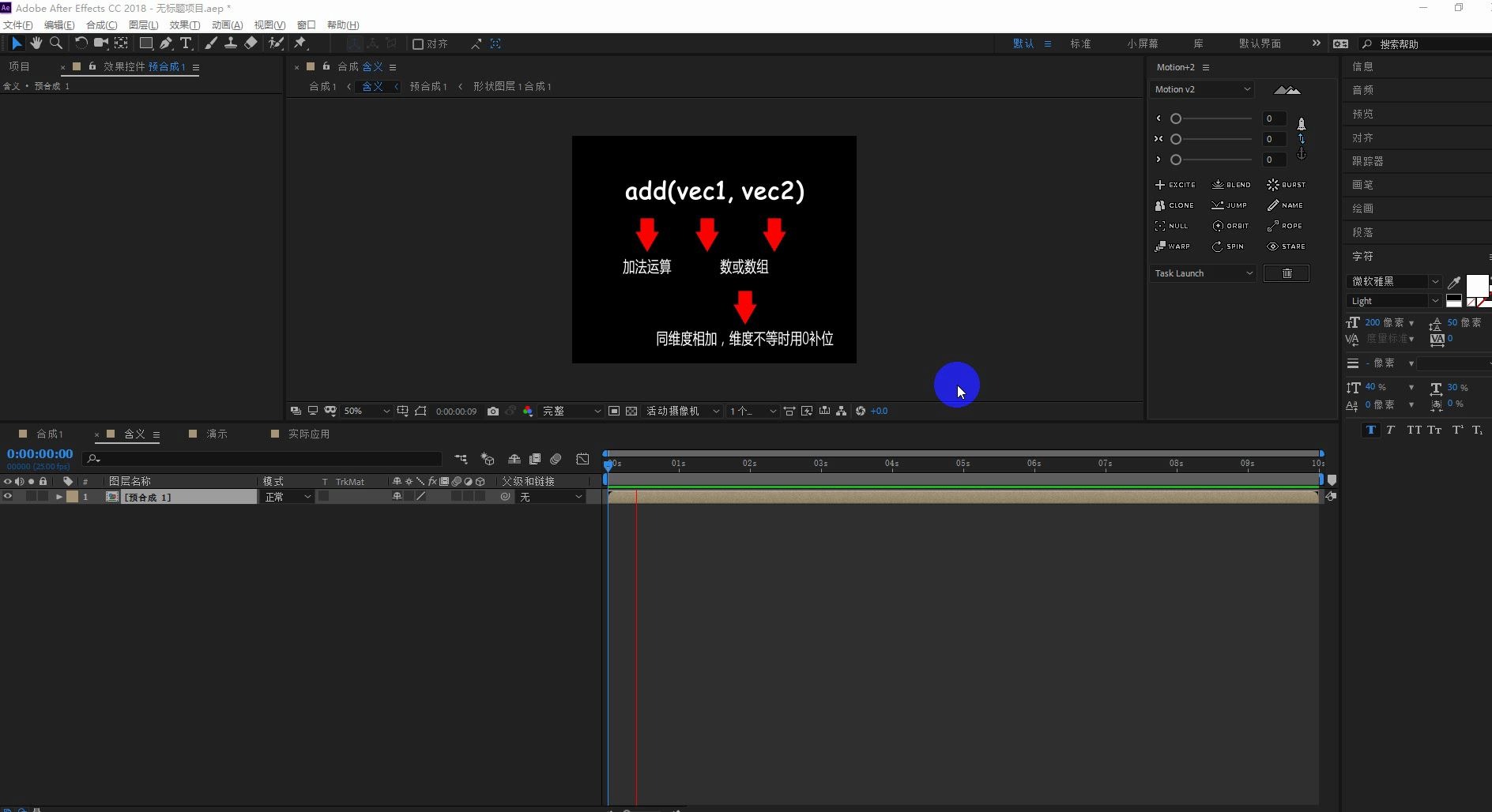Image resolution: width=1492 pixels, height=812 pixels.
Task: Open the Task Launch dropdown
Action: (x=1203, y=273)
